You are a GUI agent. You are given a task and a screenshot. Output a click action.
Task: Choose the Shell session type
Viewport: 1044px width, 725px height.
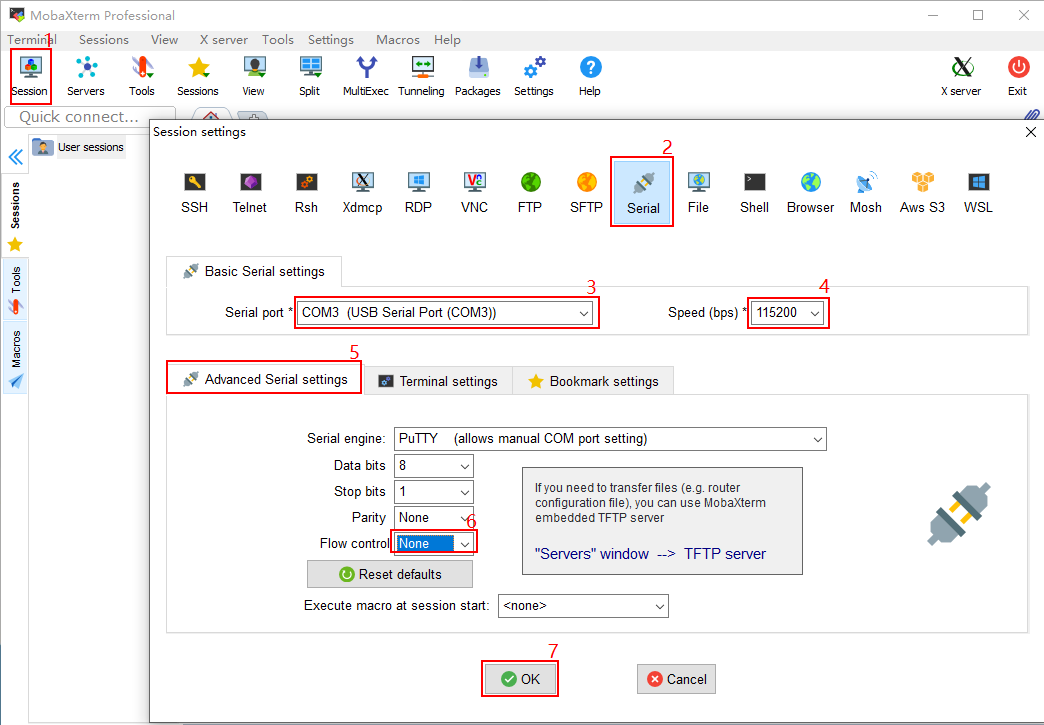pos(754,193)
